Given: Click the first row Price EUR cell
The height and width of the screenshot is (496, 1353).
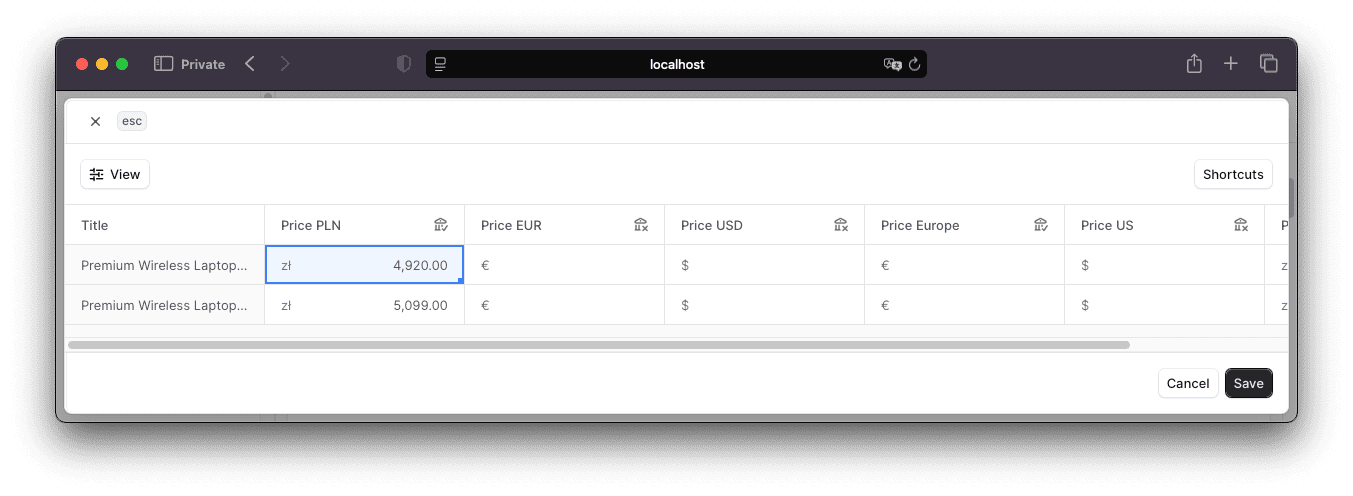Looking at the screenshot, I should [x=564, y=265].
